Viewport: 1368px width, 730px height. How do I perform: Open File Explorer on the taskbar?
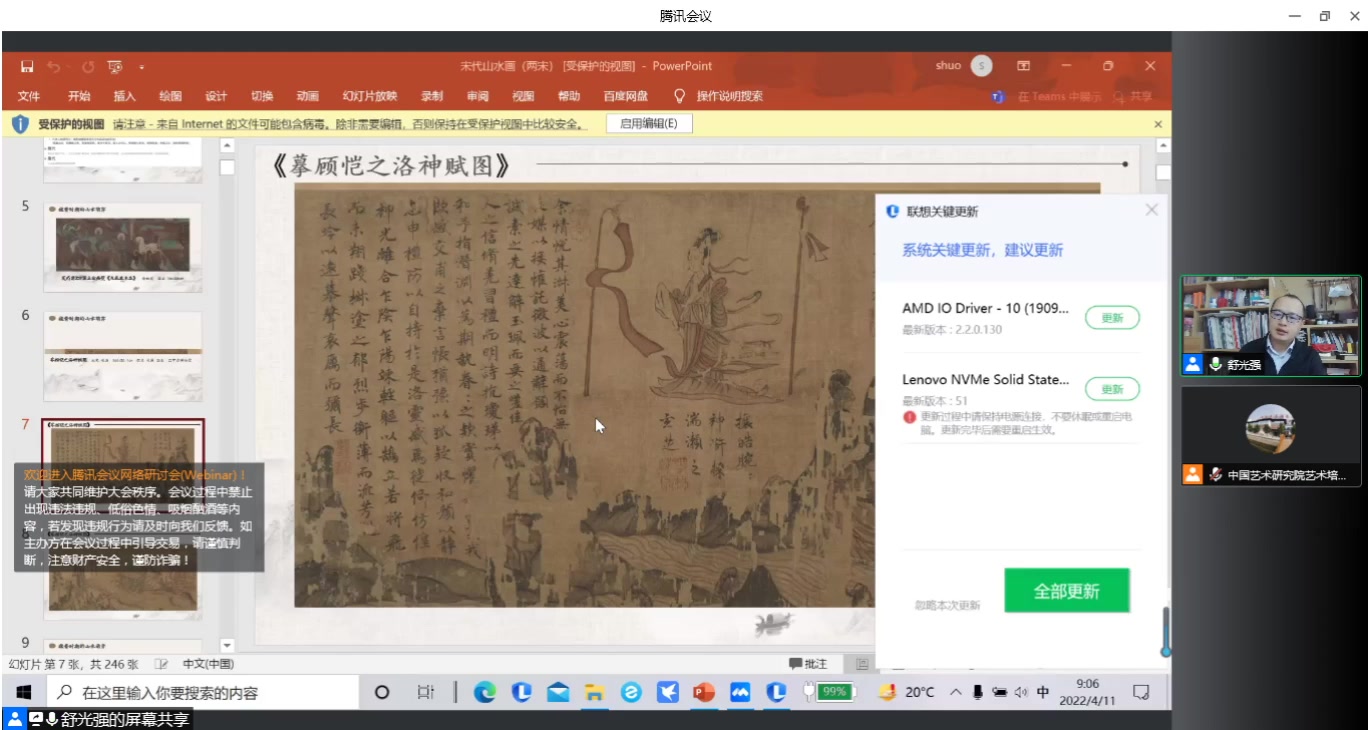point(594,692)
